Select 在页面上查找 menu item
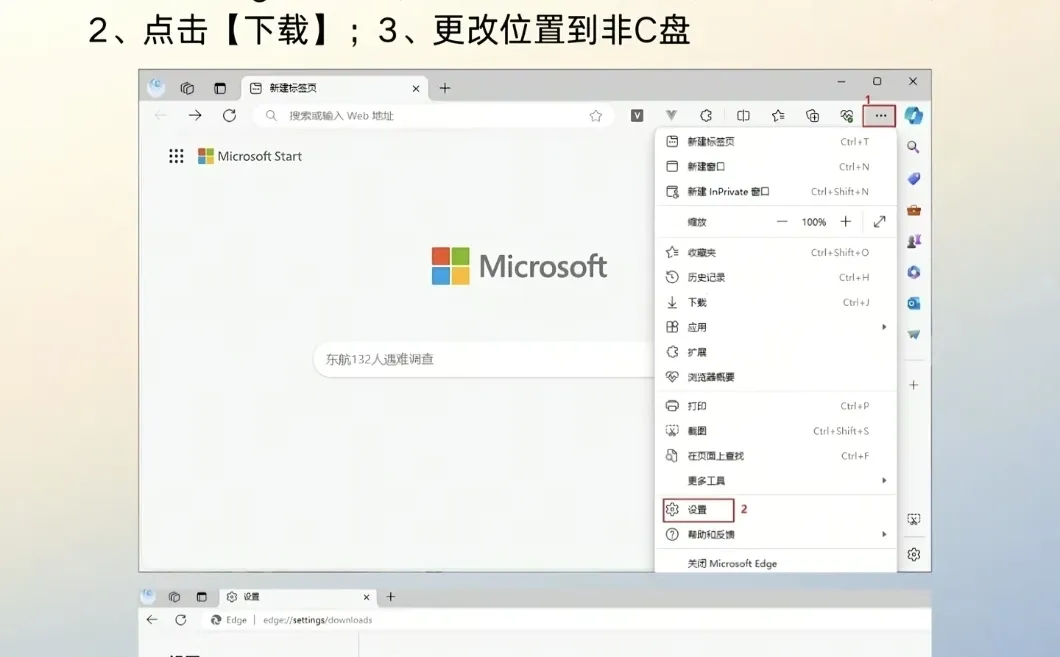The image size is (1060, 657). 775,456
